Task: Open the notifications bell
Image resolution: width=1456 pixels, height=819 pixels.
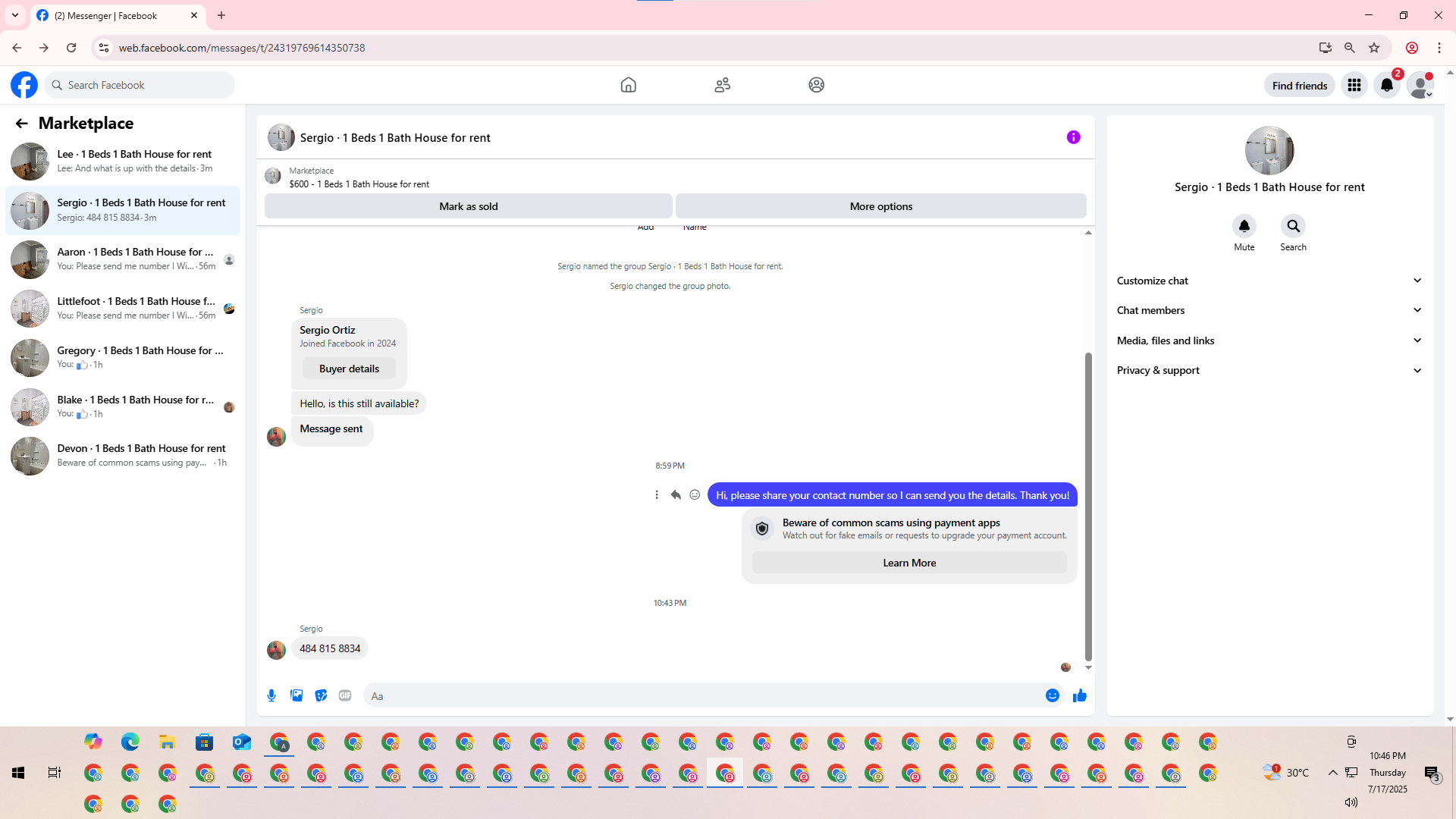Action: click(1387, 85)
